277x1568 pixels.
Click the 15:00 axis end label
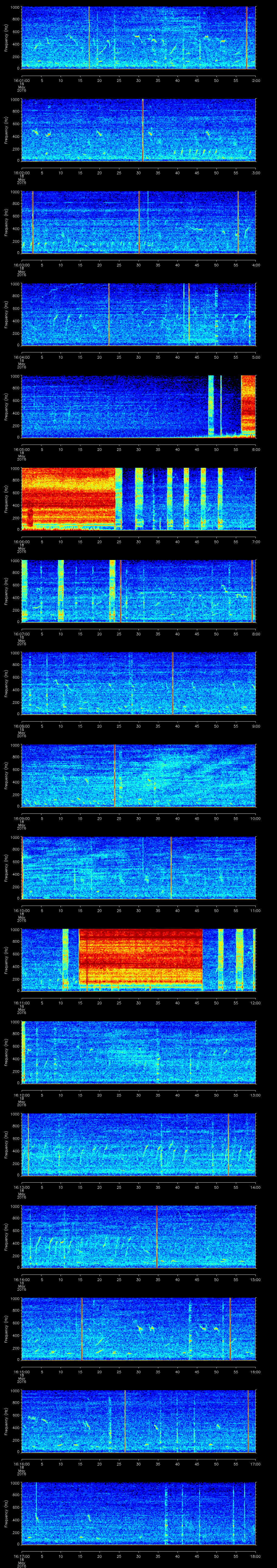point(255,1279)
